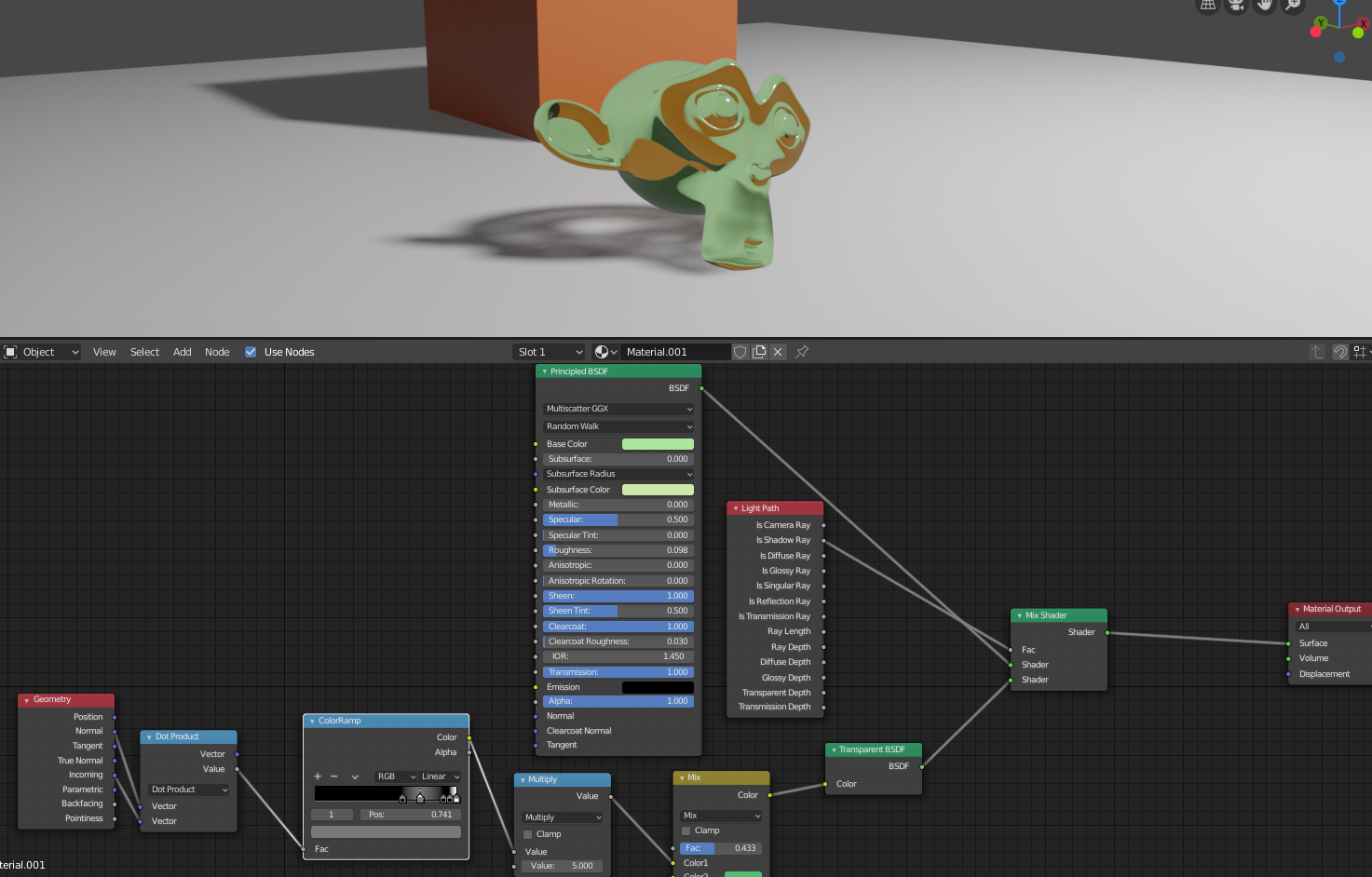Open the Select menu
1372x877 pixels.
pyautogui.click(x=144, y=352)
